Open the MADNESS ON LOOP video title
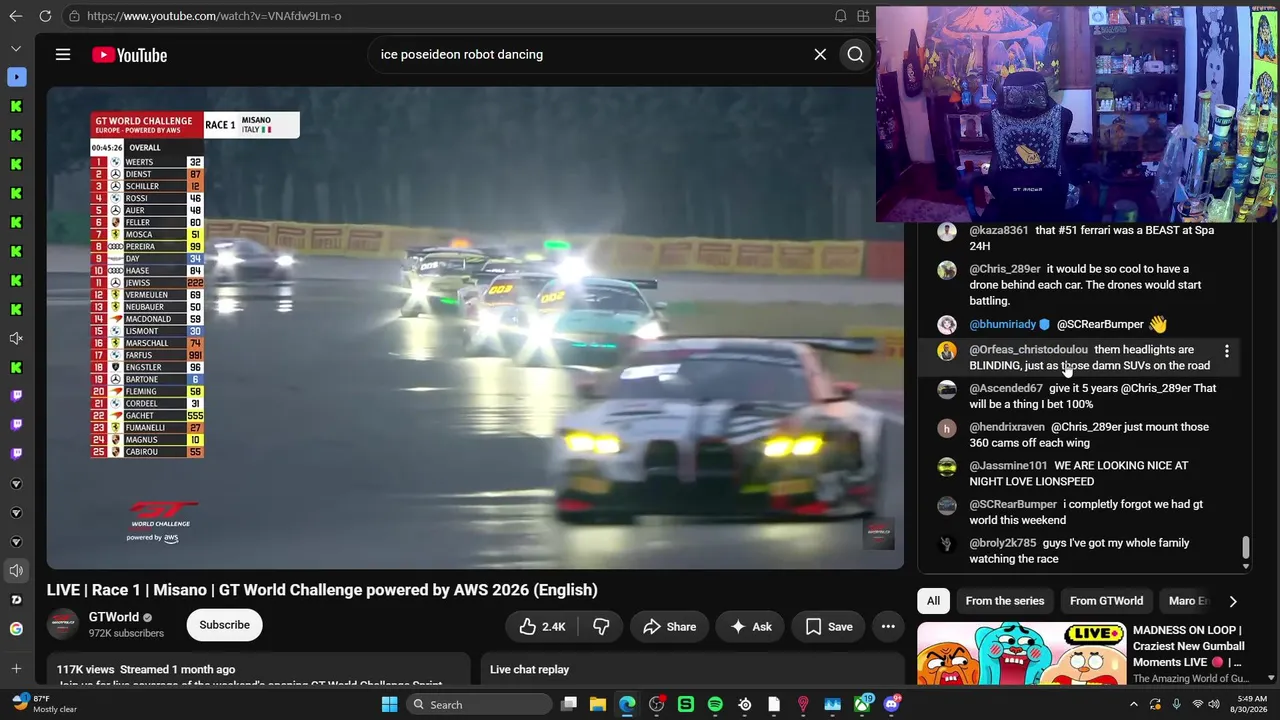 click(x=1189, y=646)
